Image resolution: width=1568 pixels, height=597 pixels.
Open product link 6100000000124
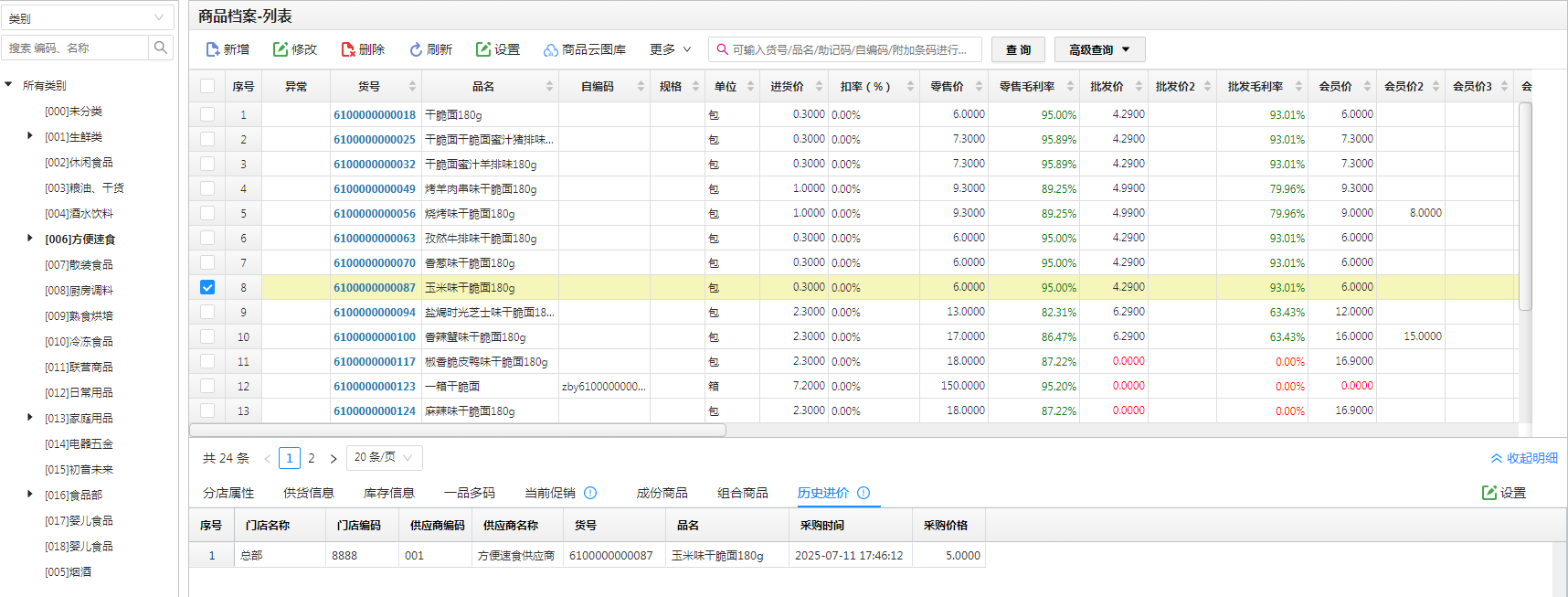click(x=375, y=410)
